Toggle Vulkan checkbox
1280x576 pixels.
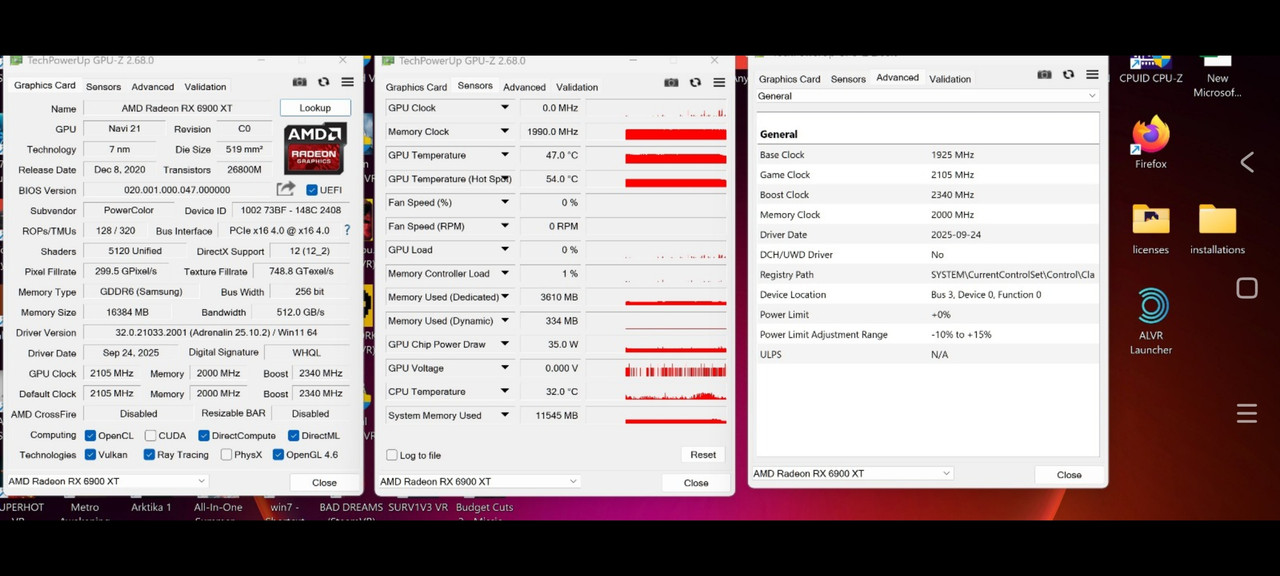(91, 455)
